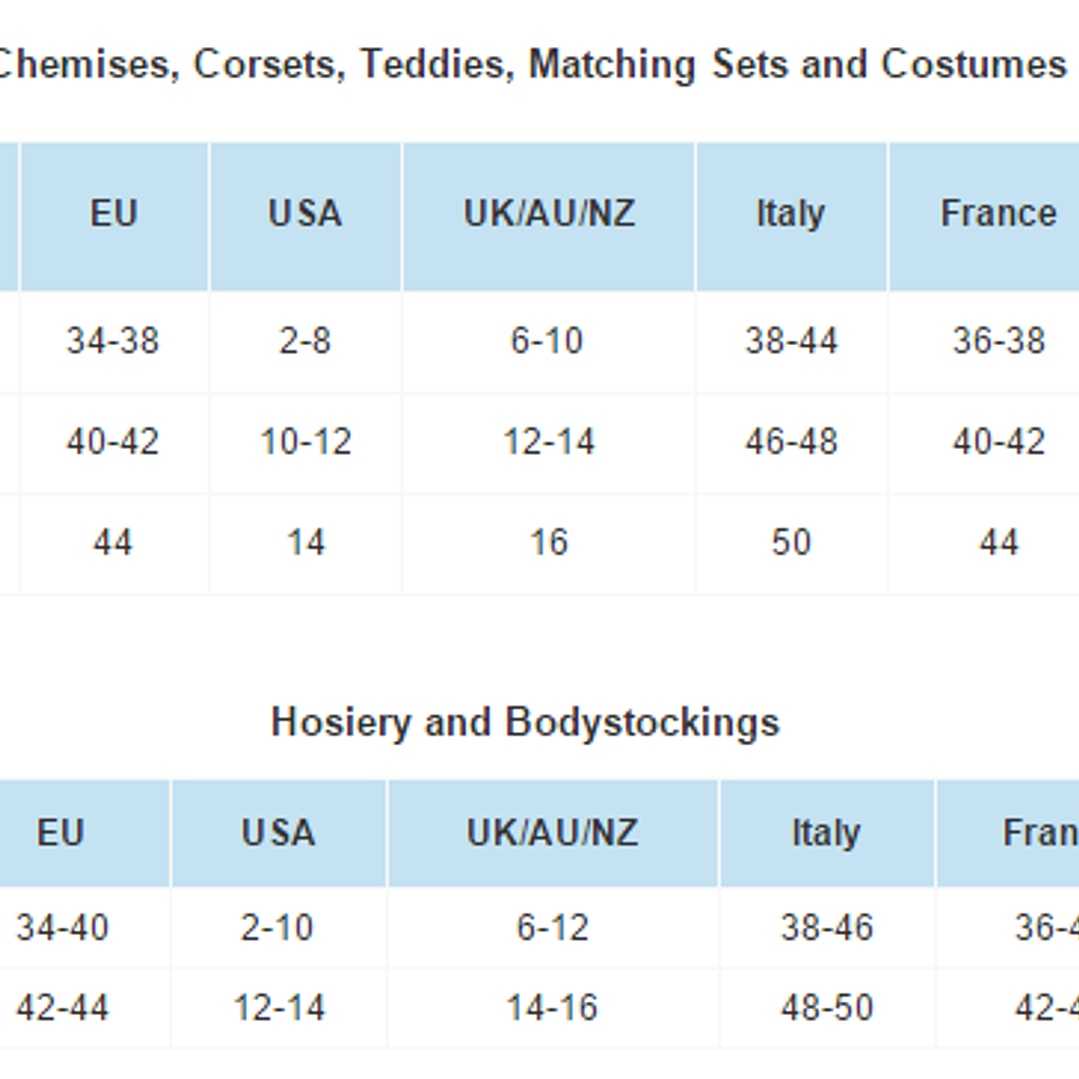This screenshot has height=1079, width=1079.
Task: Click the 36-38 France size cell
Action: 998,341
